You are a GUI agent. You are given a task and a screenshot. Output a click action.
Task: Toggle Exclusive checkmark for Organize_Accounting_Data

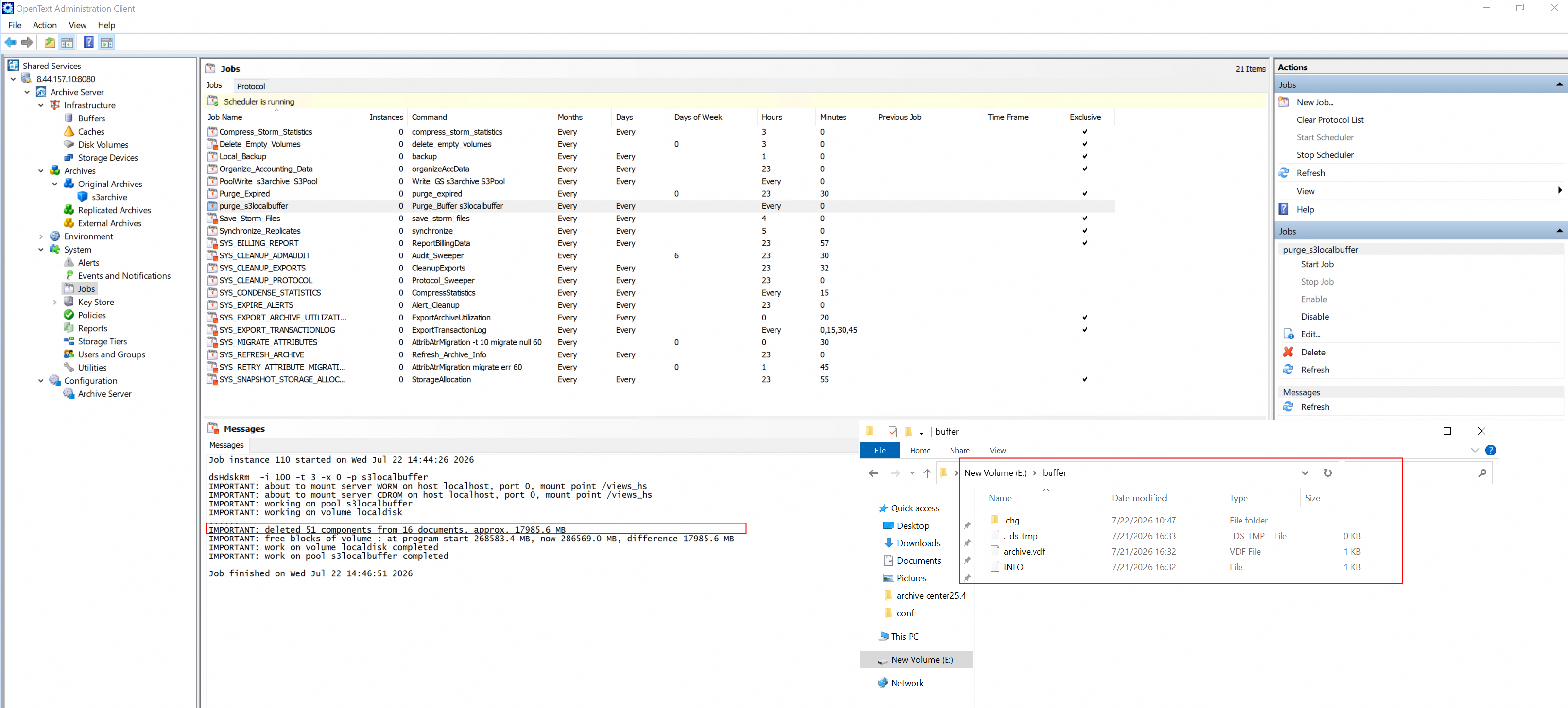1085,169
